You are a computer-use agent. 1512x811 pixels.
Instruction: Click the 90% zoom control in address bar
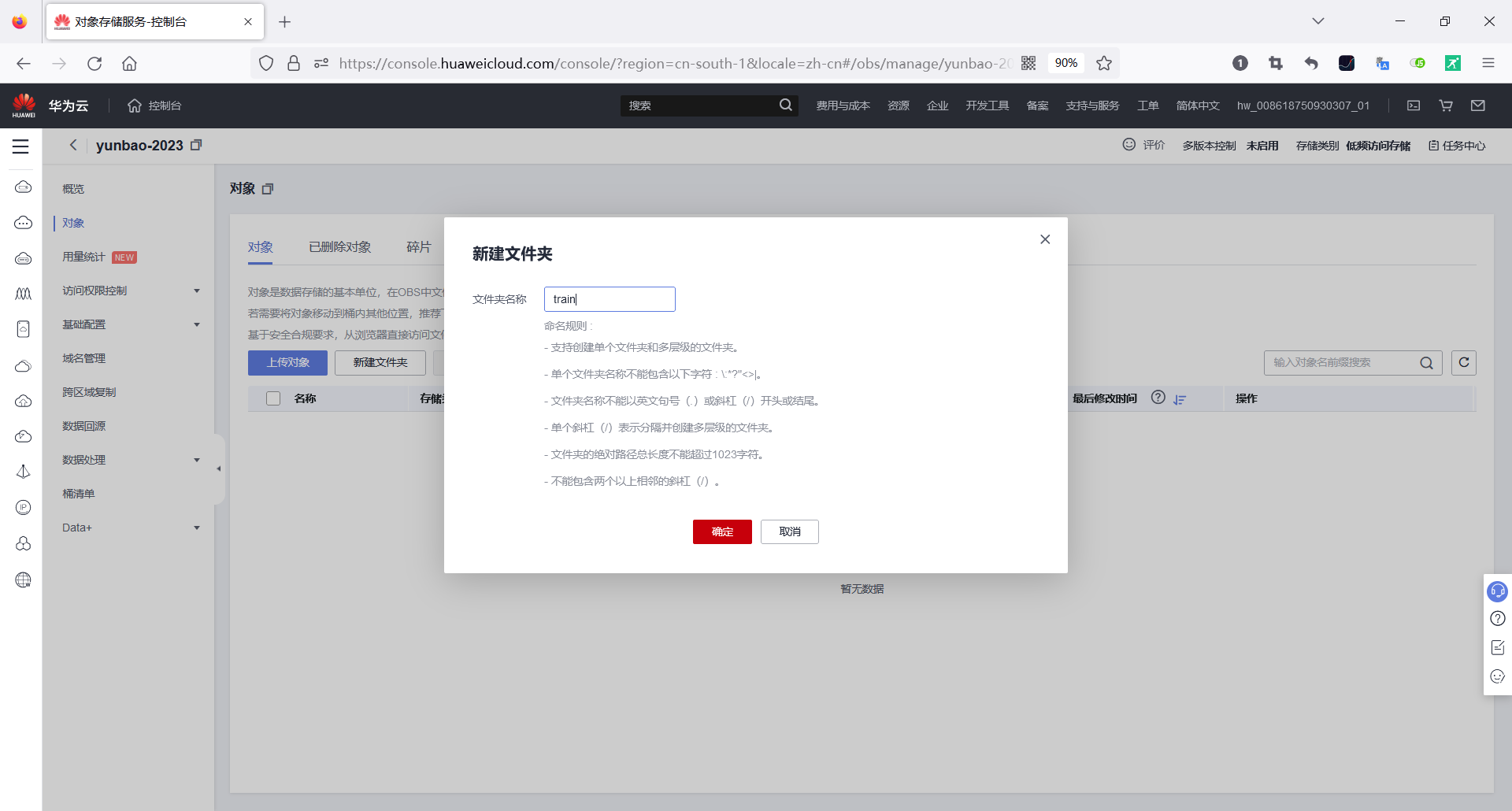click(x=1065, y=63)
